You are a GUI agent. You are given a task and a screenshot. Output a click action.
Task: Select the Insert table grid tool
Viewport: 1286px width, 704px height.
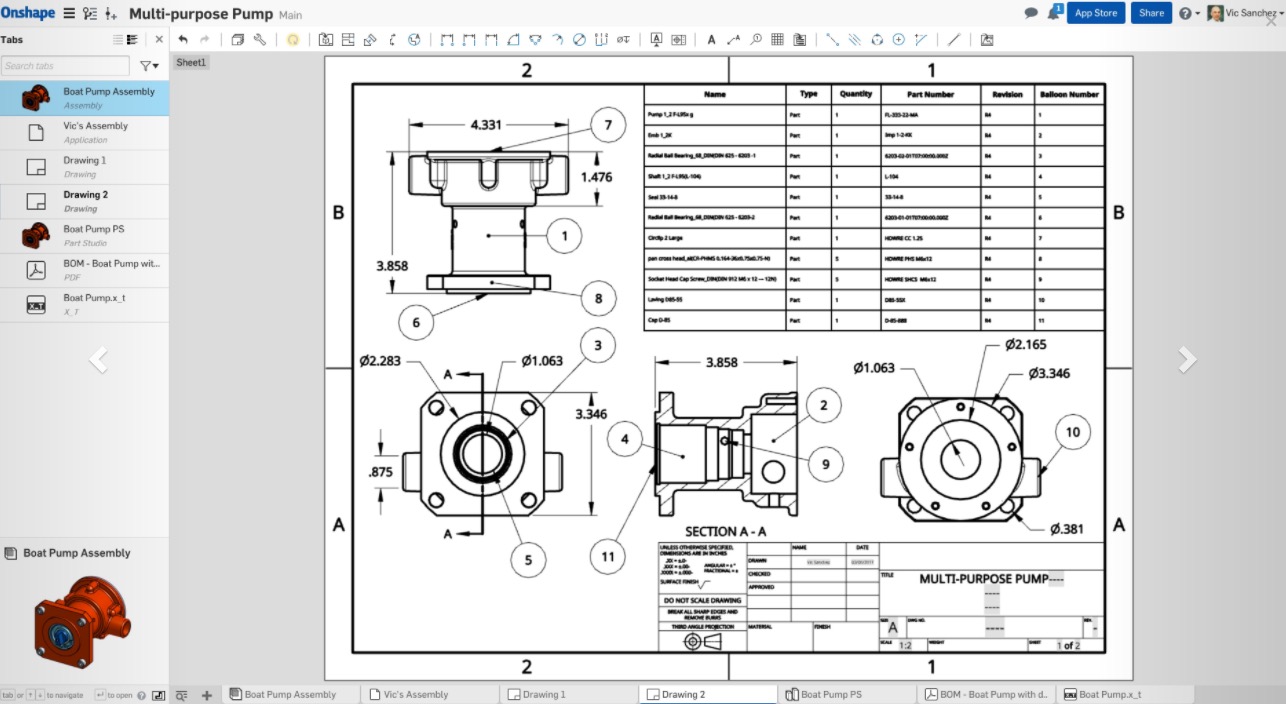click(x=777, y=40)
